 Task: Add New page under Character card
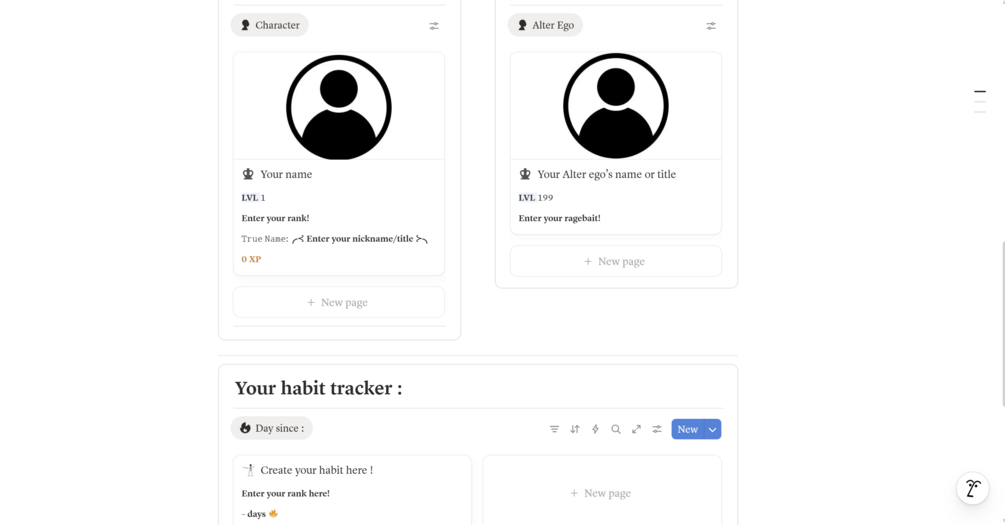coord(338,302)
